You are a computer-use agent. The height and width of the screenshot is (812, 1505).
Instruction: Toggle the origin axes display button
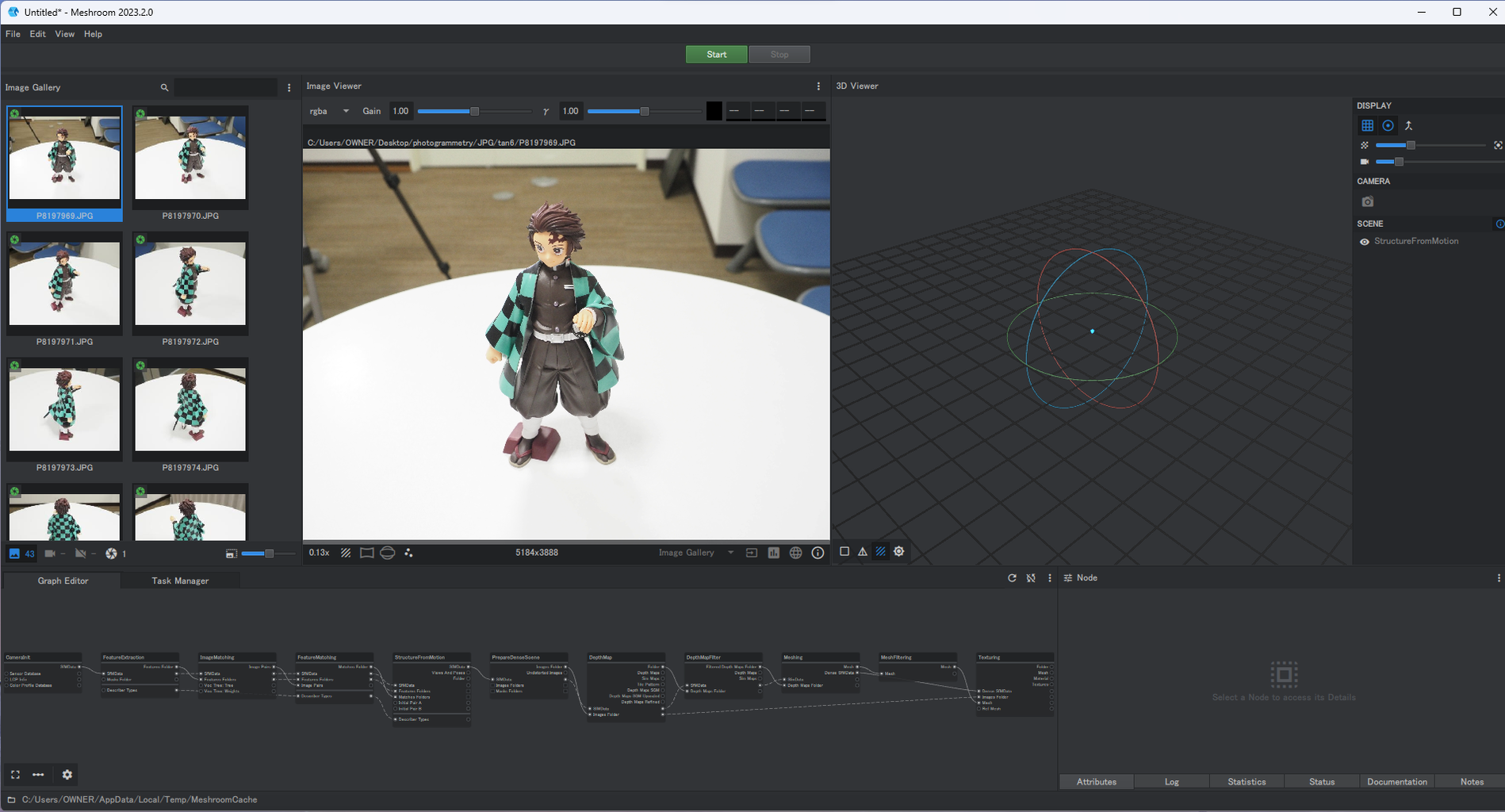(1408, 125)
